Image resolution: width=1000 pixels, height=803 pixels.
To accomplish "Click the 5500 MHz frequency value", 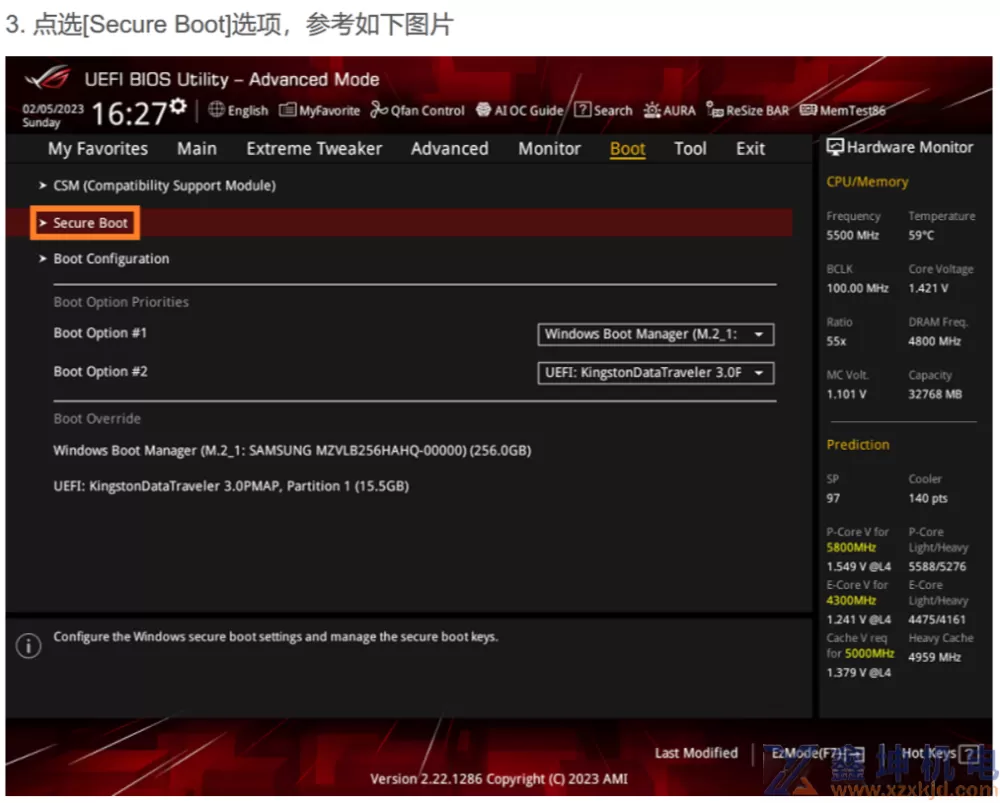I will (853, 235).
